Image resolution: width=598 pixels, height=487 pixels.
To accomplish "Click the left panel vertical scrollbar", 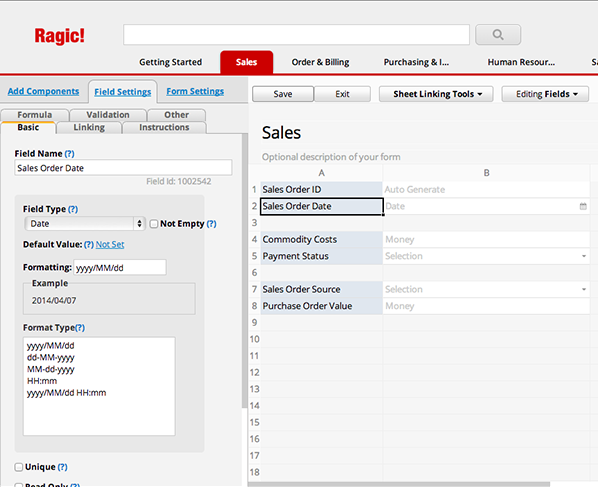I will click(x=244, y=271).
